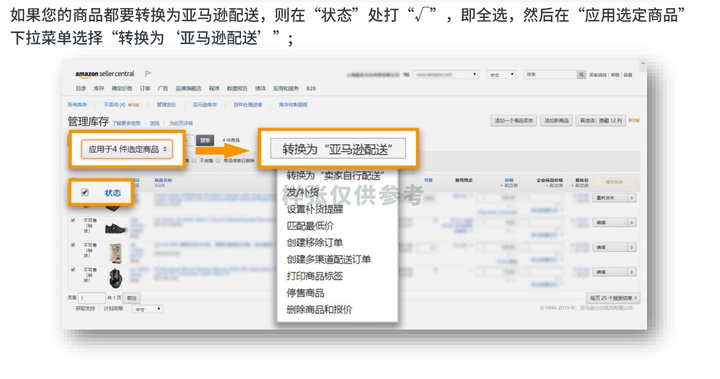
Task: Click the 前往 page button
Action: 132,298
